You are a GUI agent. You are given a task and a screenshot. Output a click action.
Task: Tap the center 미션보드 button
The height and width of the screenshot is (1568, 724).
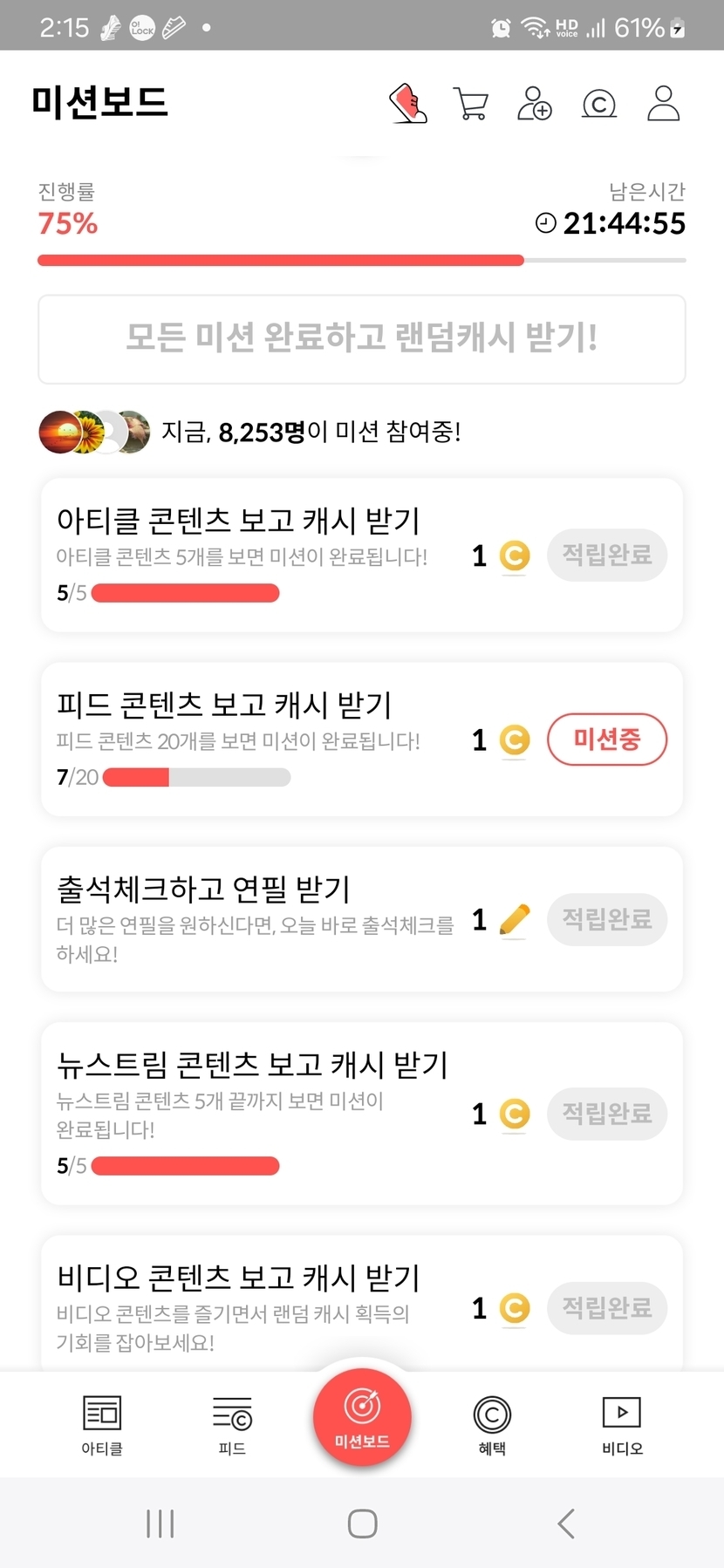[x=362, y=1417]
